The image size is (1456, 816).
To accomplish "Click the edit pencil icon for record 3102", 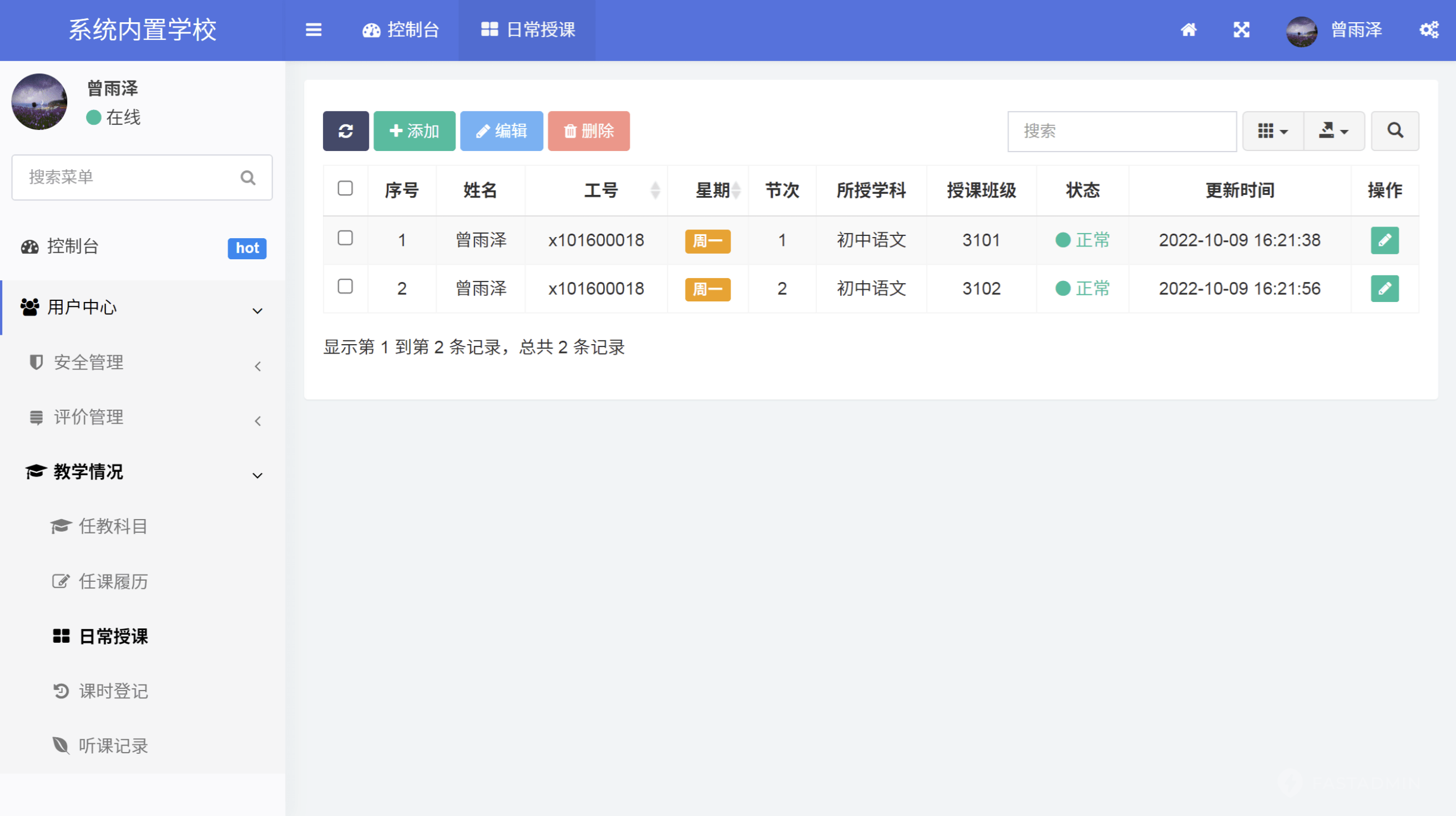I will pyautogui.click(x=1385, y=289).
